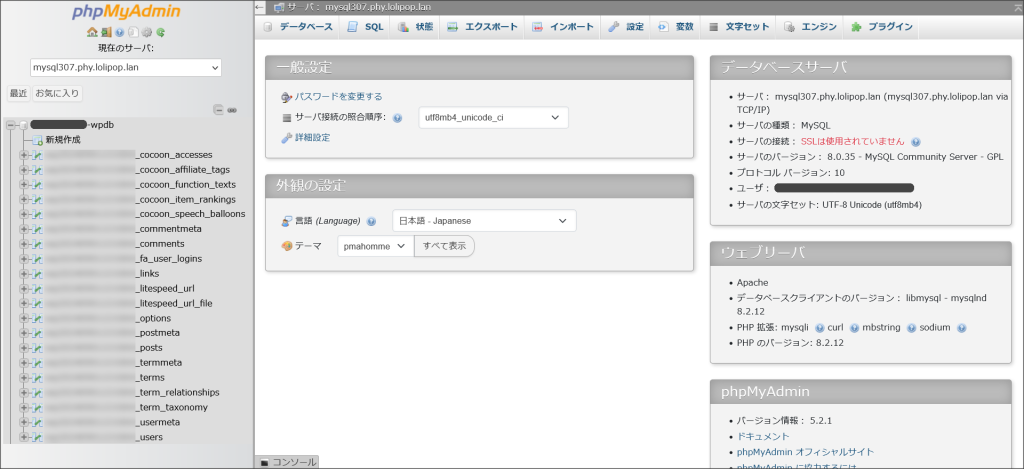Click the パスワードを変更する link
The width and height of the screenshot is (1024, 469).
338,97
